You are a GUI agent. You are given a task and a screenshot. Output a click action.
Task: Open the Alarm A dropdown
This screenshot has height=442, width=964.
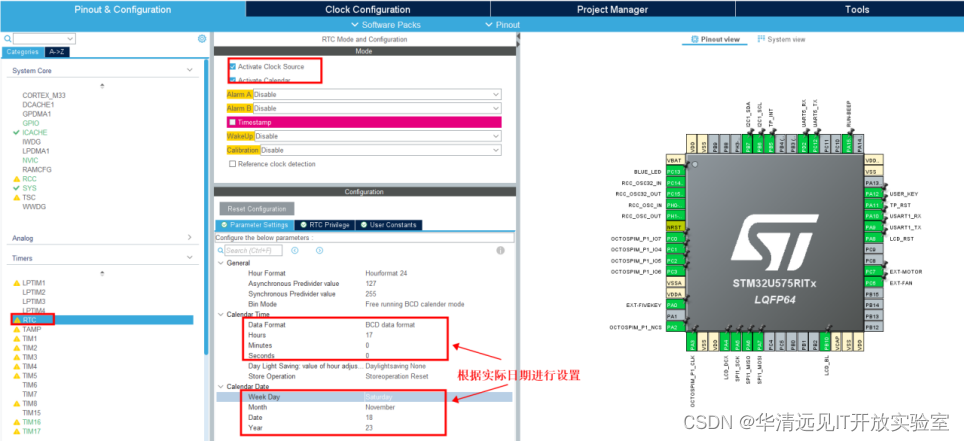point(377,95)
